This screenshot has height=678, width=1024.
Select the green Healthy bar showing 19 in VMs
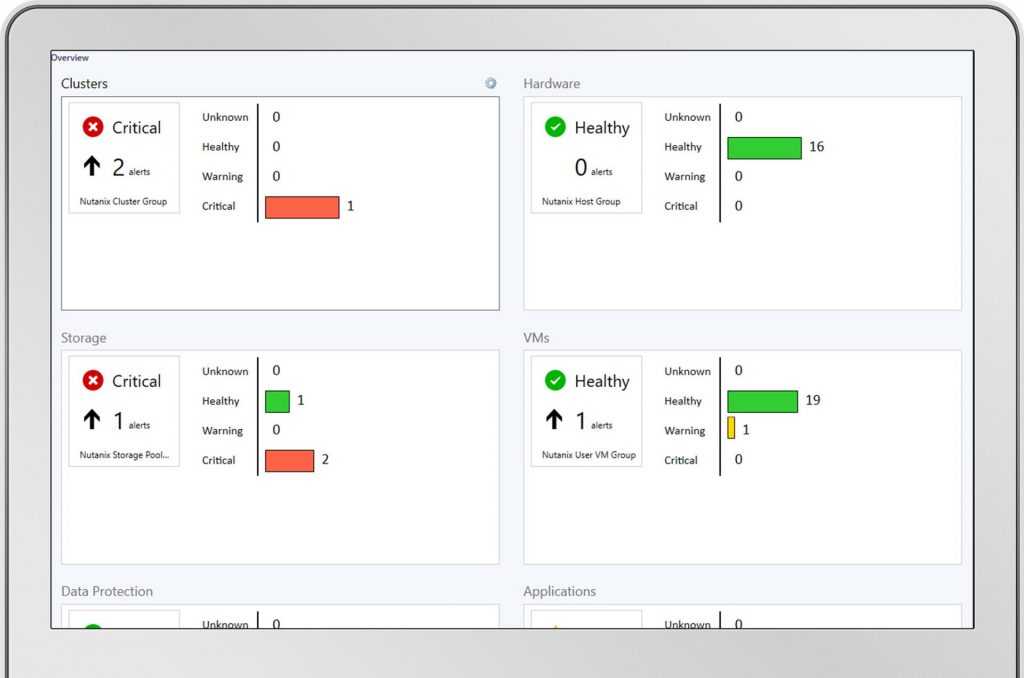(763, 402)
